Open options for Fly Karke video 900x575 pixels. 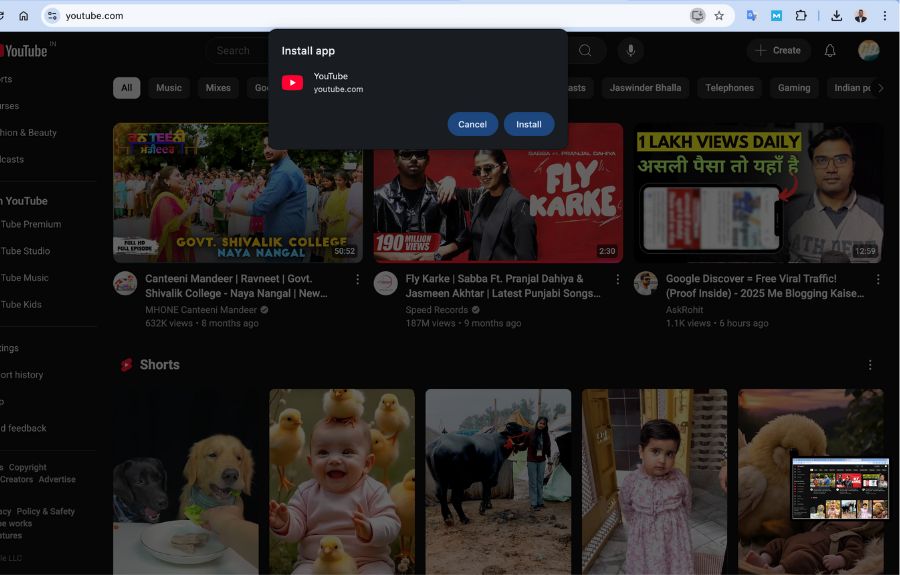pyautogui.click(x=618, y=279)
